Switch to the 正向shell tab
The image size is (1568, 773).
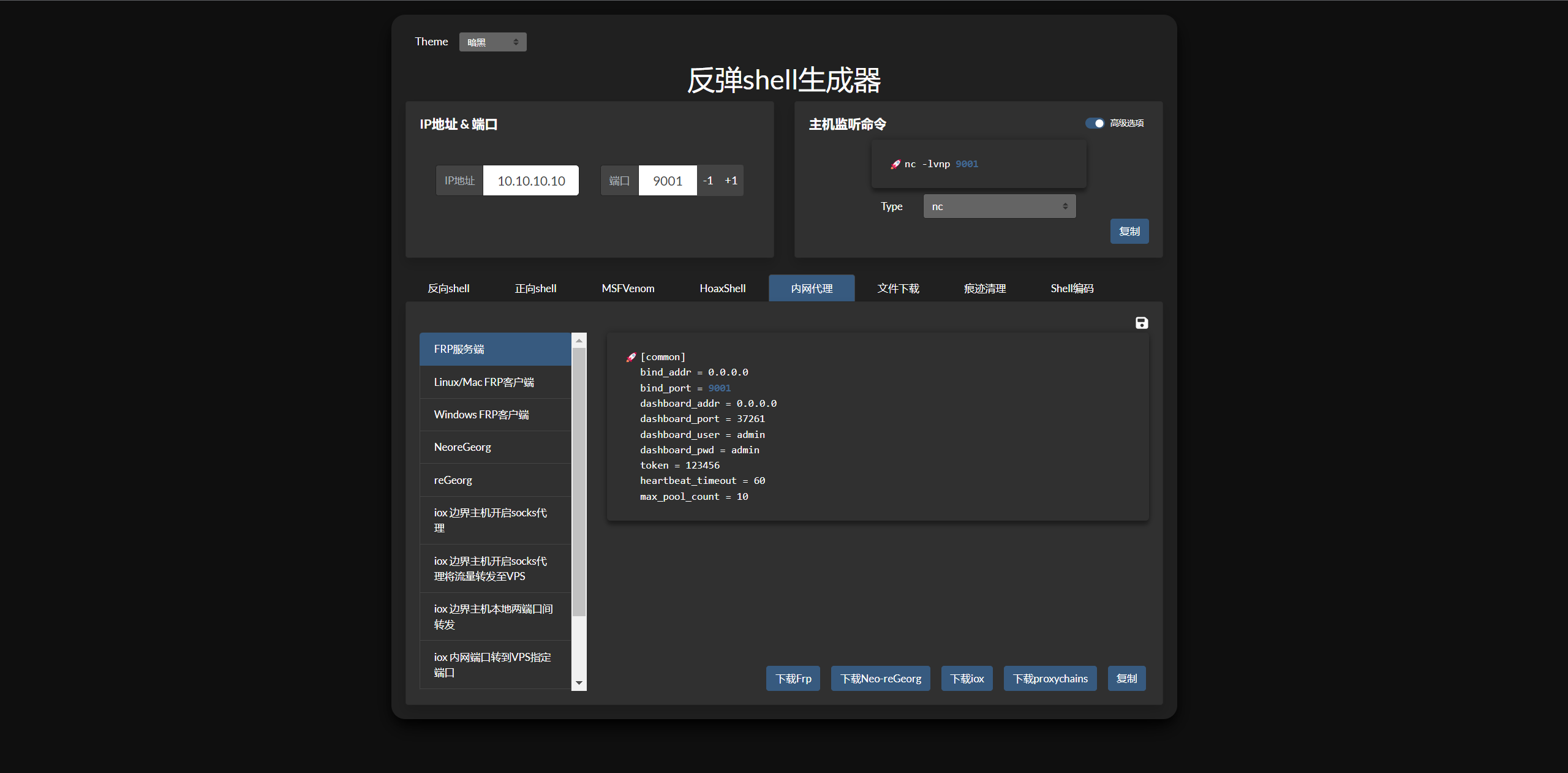point(535,288)
